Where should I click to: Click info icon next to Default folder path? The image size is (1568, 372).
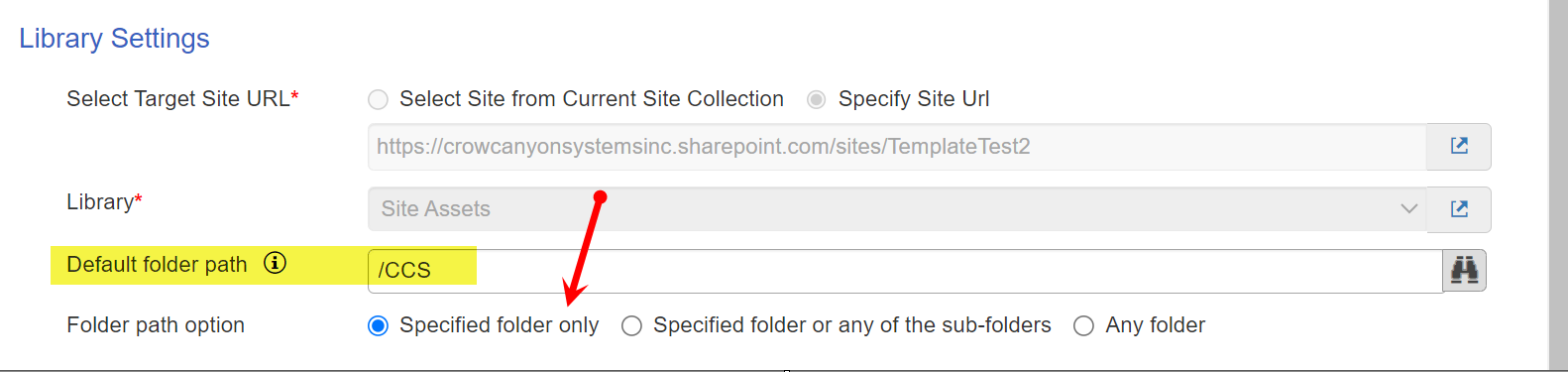[x=275, y=263]
